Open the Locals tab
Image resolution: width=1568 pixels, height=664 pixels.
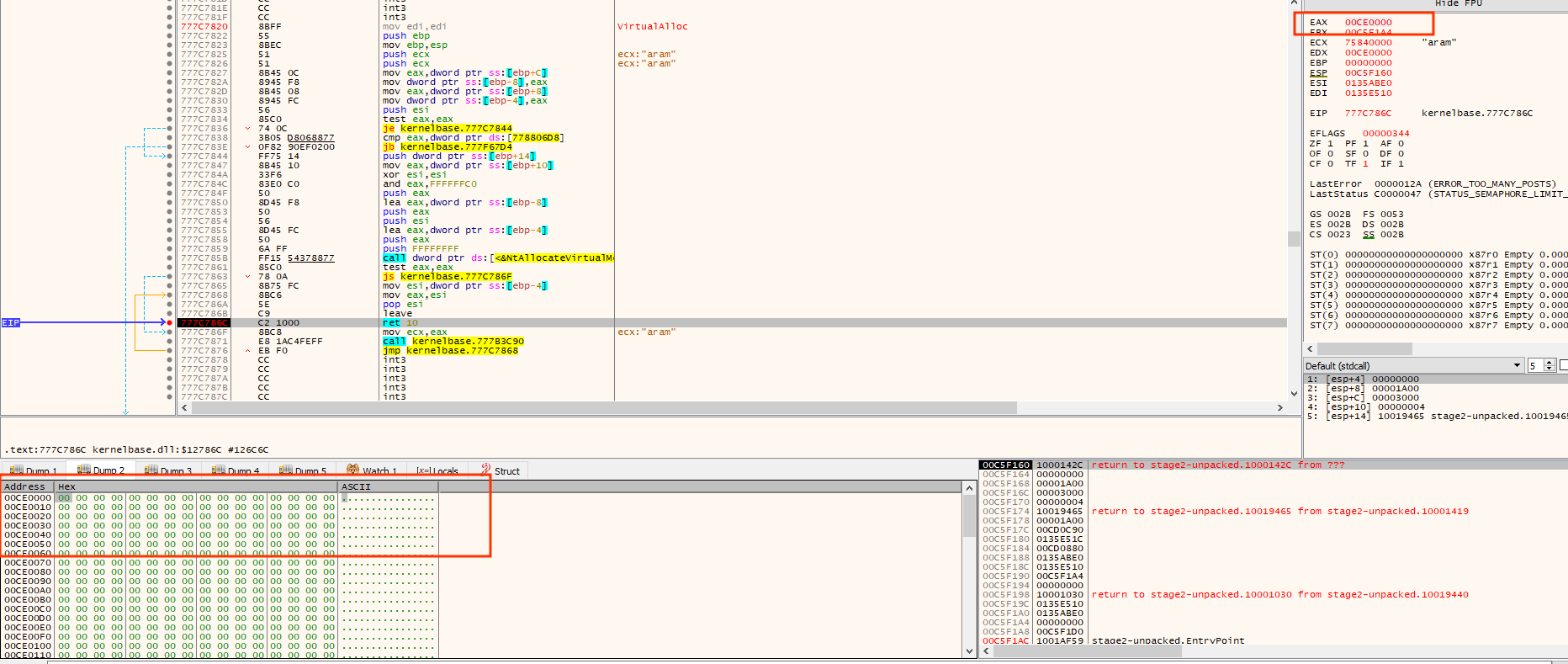point(437,471)
